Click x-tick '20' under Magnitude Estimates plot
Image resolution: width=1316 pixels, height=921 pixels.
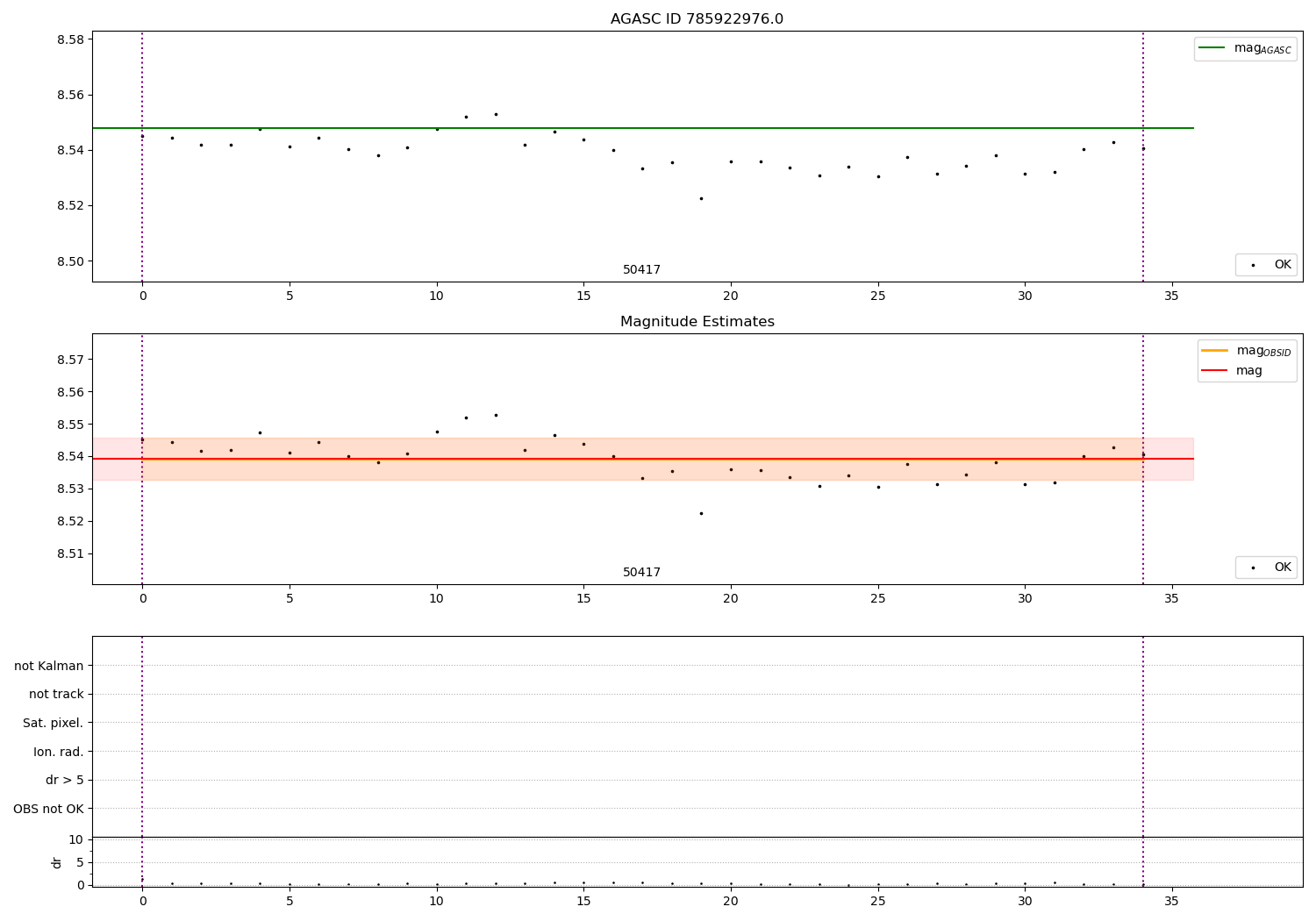pyautogui.click(x=730, y=599)
